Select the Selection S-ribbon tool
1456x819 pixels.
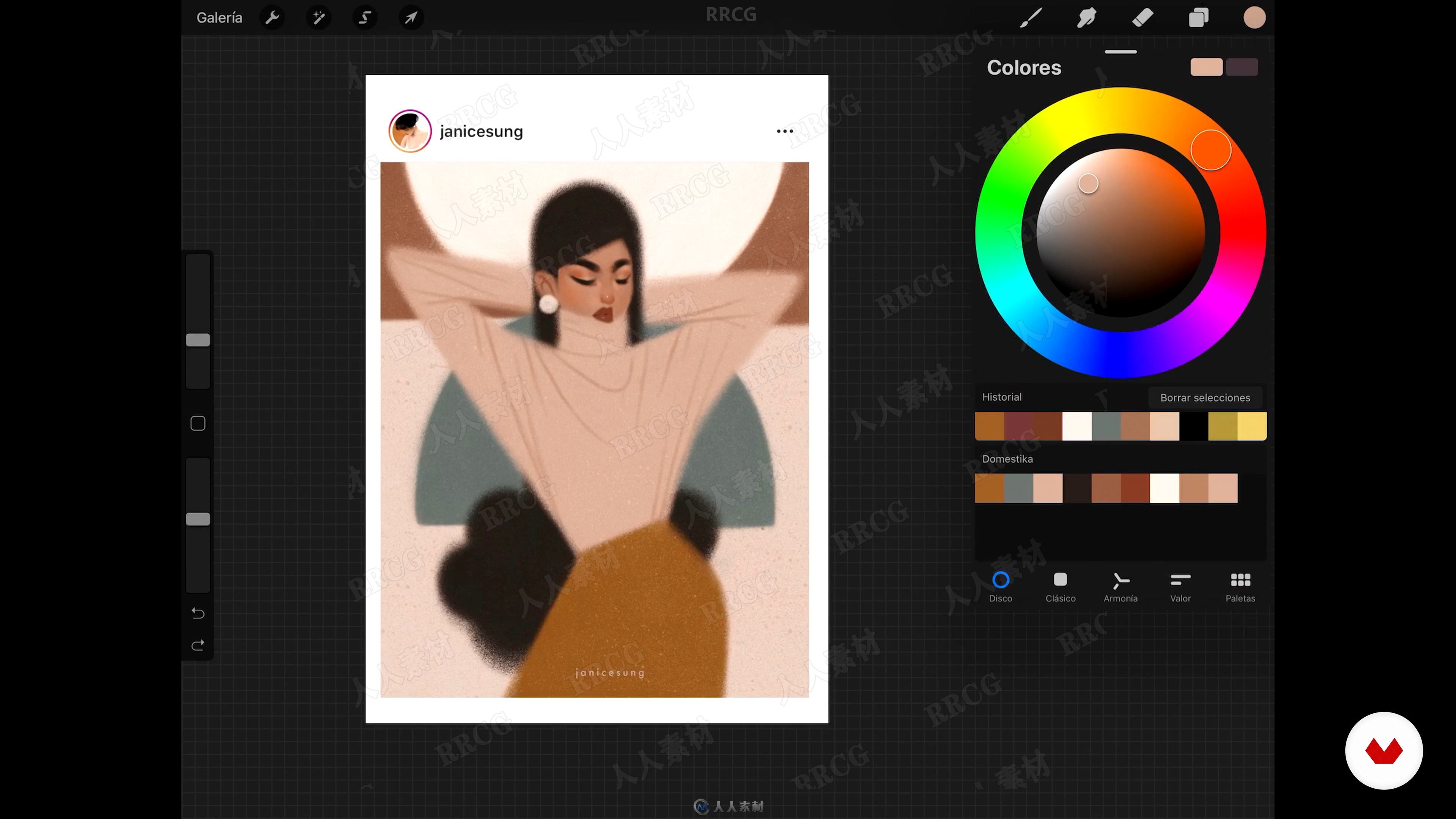click(365, 17)
